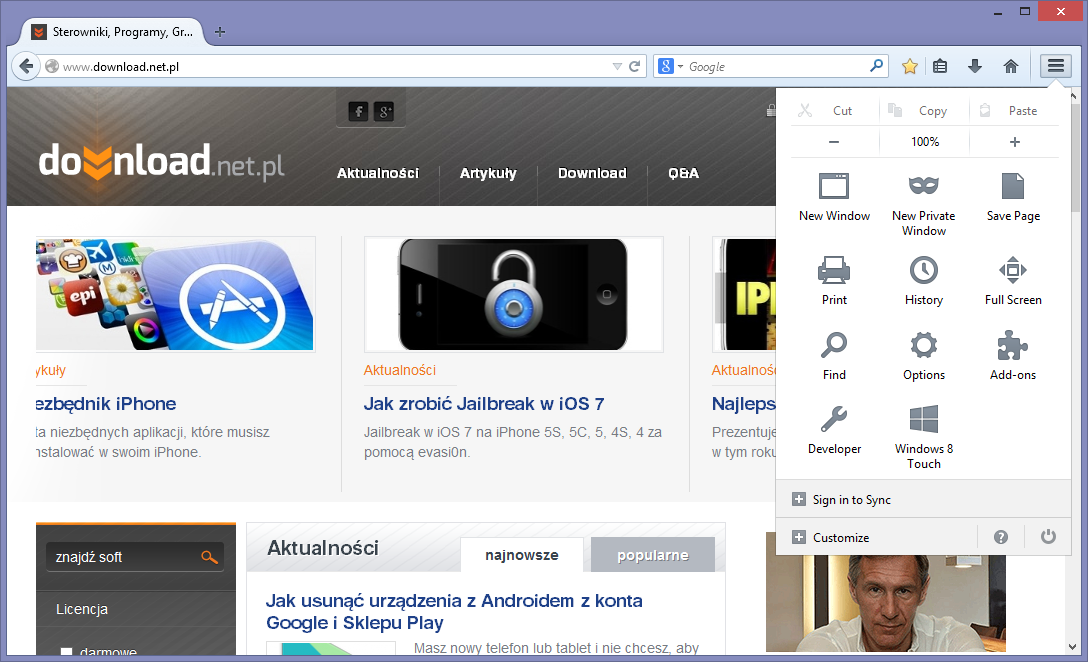The height and width of the screenshot is (662, 1088).
Task: Open the Add-ons manager
Action: [x=1013, y=355]
